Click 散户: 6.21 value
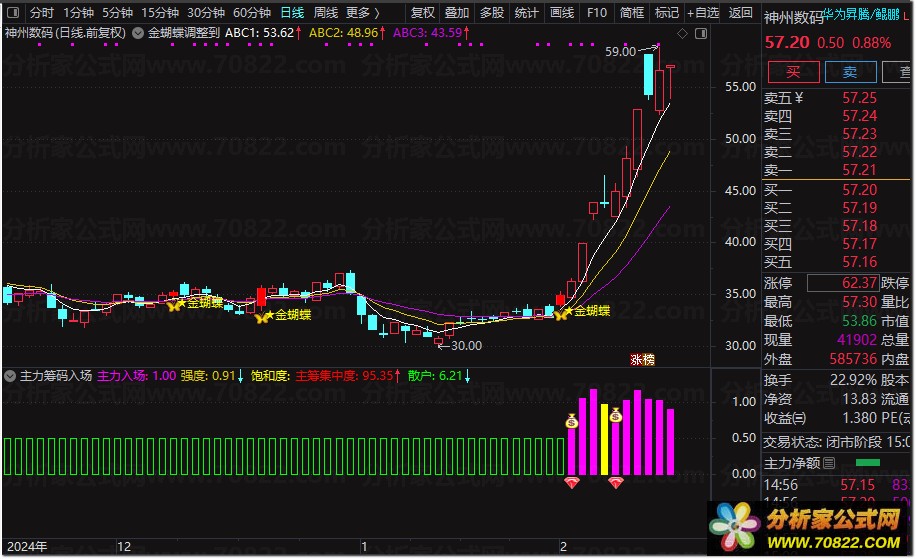This screenshot has height=559, width=917. (x=439, y=375)
